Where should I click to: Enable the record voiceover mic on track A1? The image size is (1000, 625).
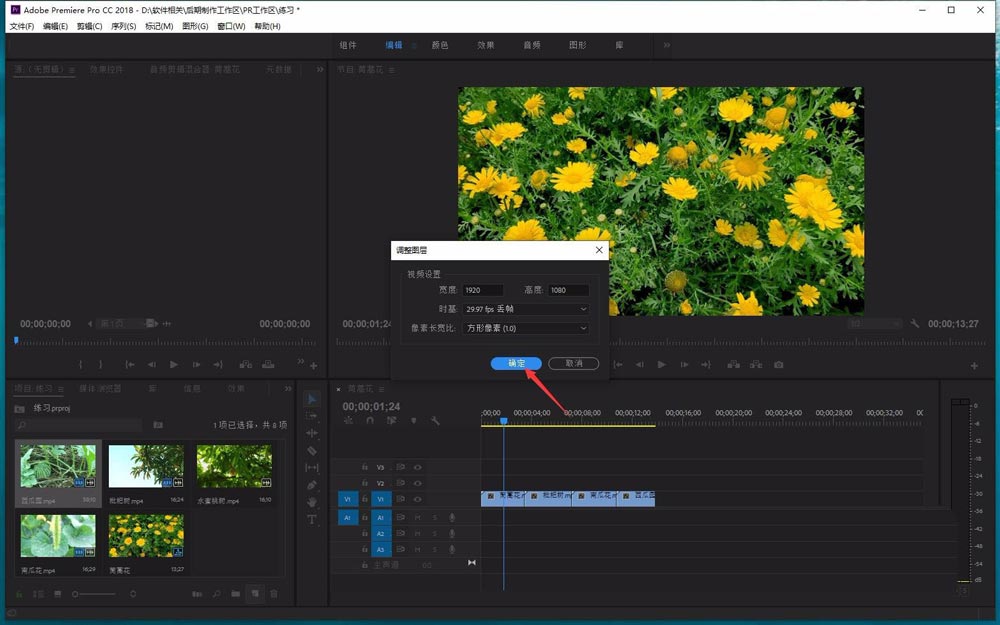(453, 518)
